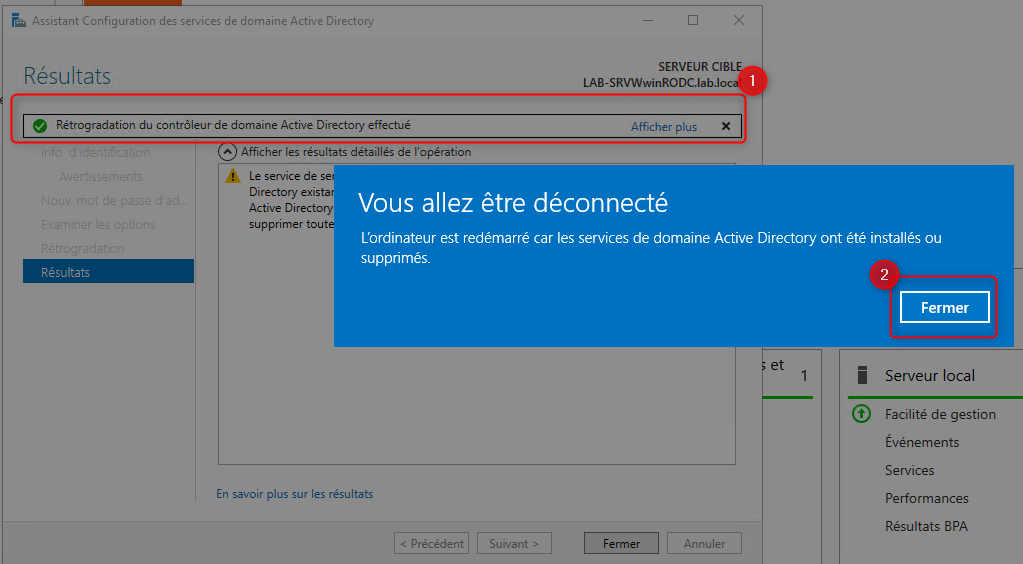This screenshot has width=1023, height=564.
Task: Open En savoir plus sur les résultats link
Action: [x=295, y=494]
